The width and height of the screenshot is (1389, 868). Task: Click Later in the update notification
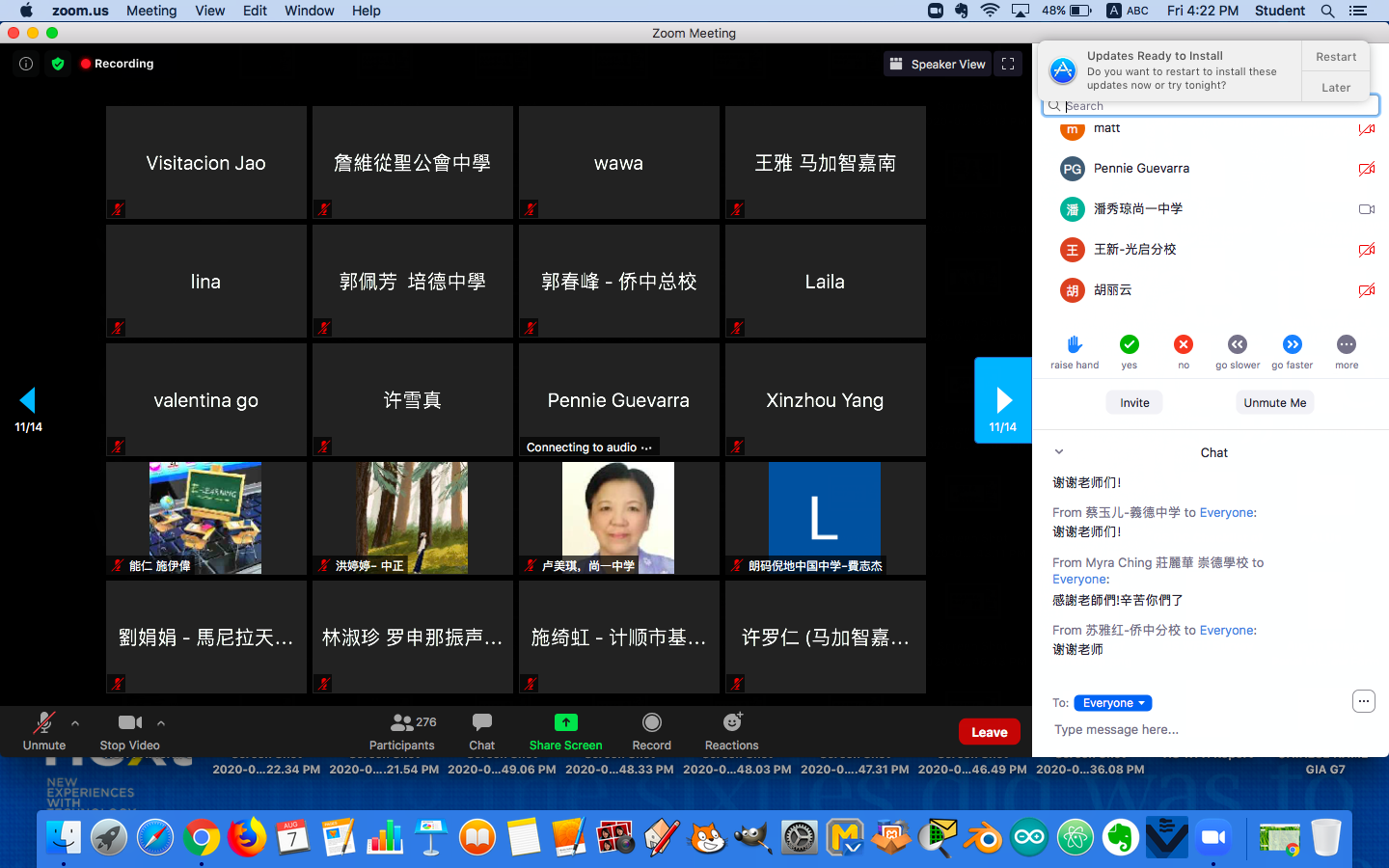click(1336, 88)
